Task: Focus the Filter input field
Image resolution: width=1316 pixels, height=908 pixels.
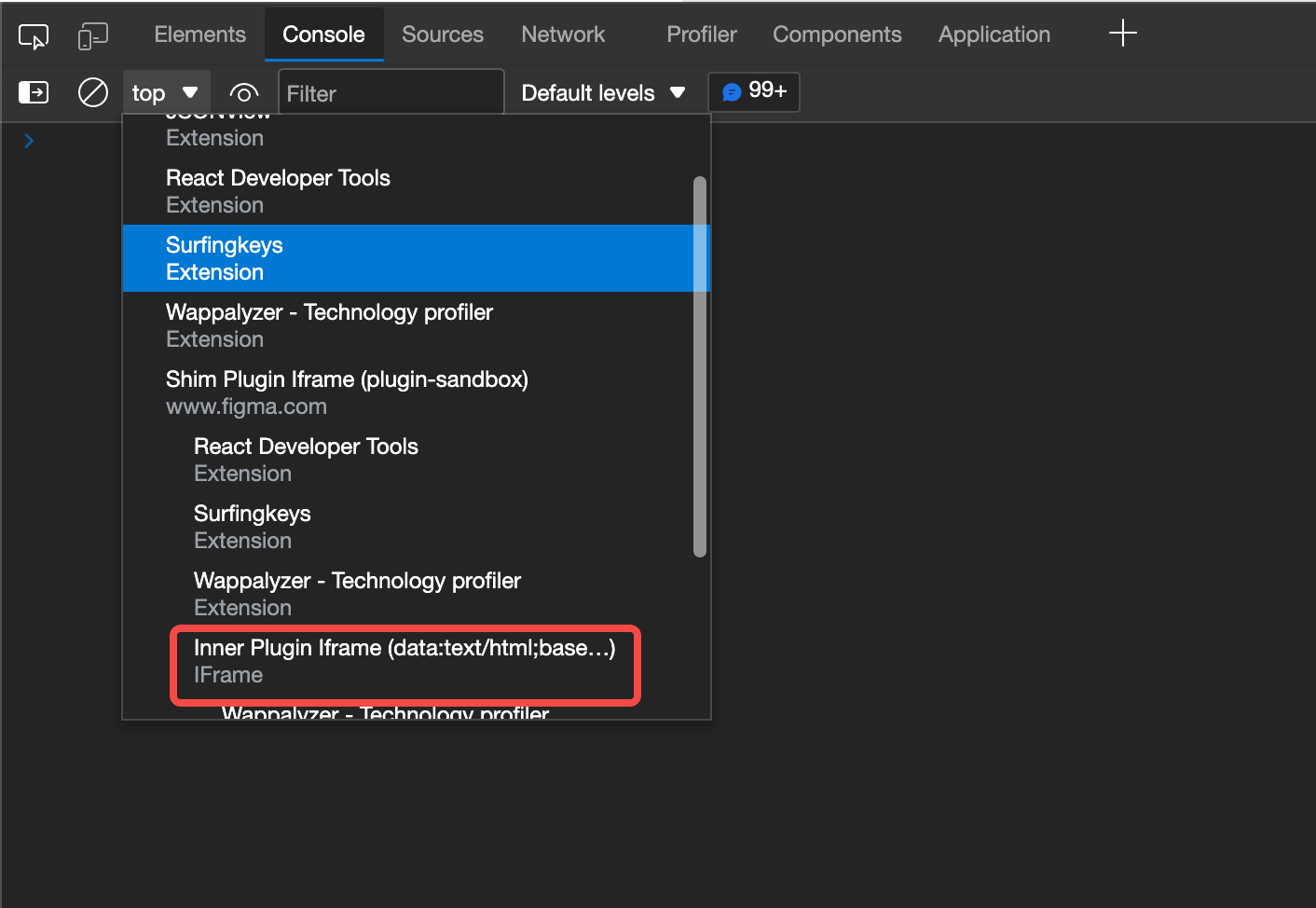Action: coord(391,93)
